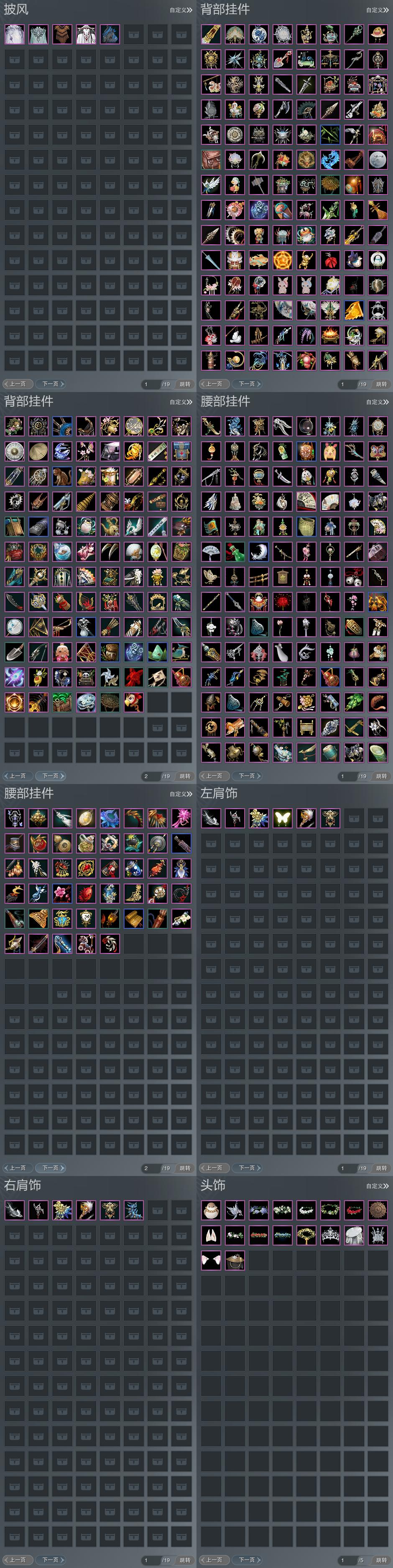Expand 自定义 options in 头饰 panel
The height and width of the screenshot is (1568, 393).
(x=377, y=1186)
